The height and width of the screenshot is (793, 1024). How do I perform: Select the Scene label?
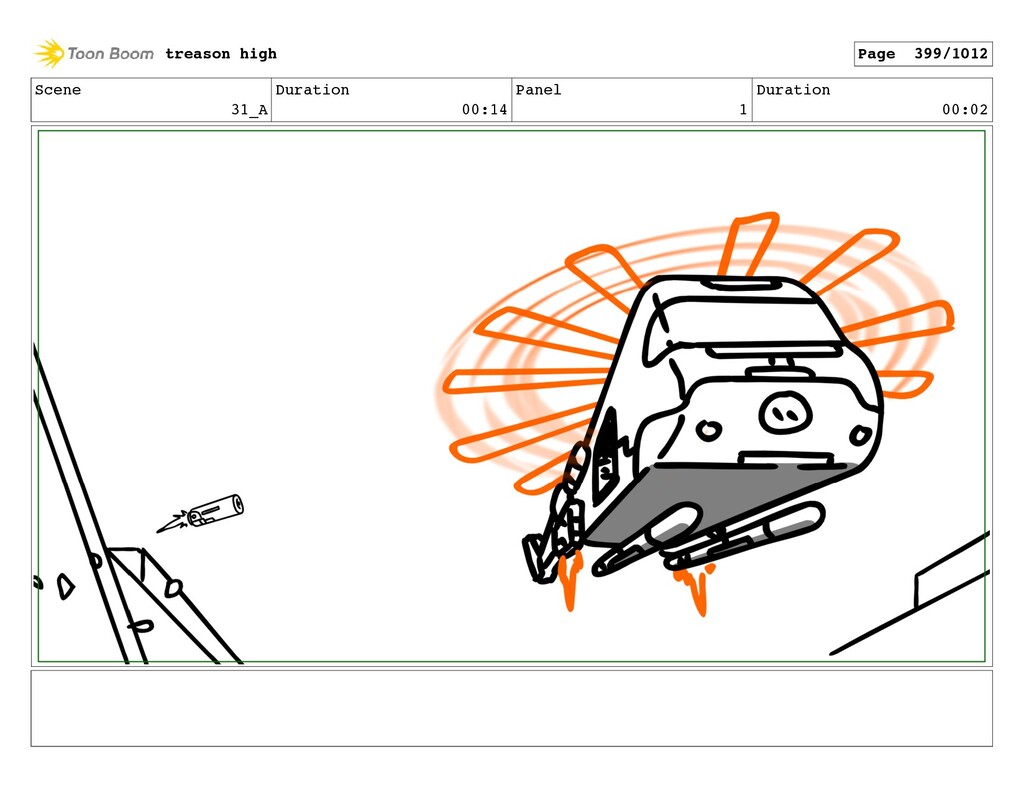[x=58, y=89]
